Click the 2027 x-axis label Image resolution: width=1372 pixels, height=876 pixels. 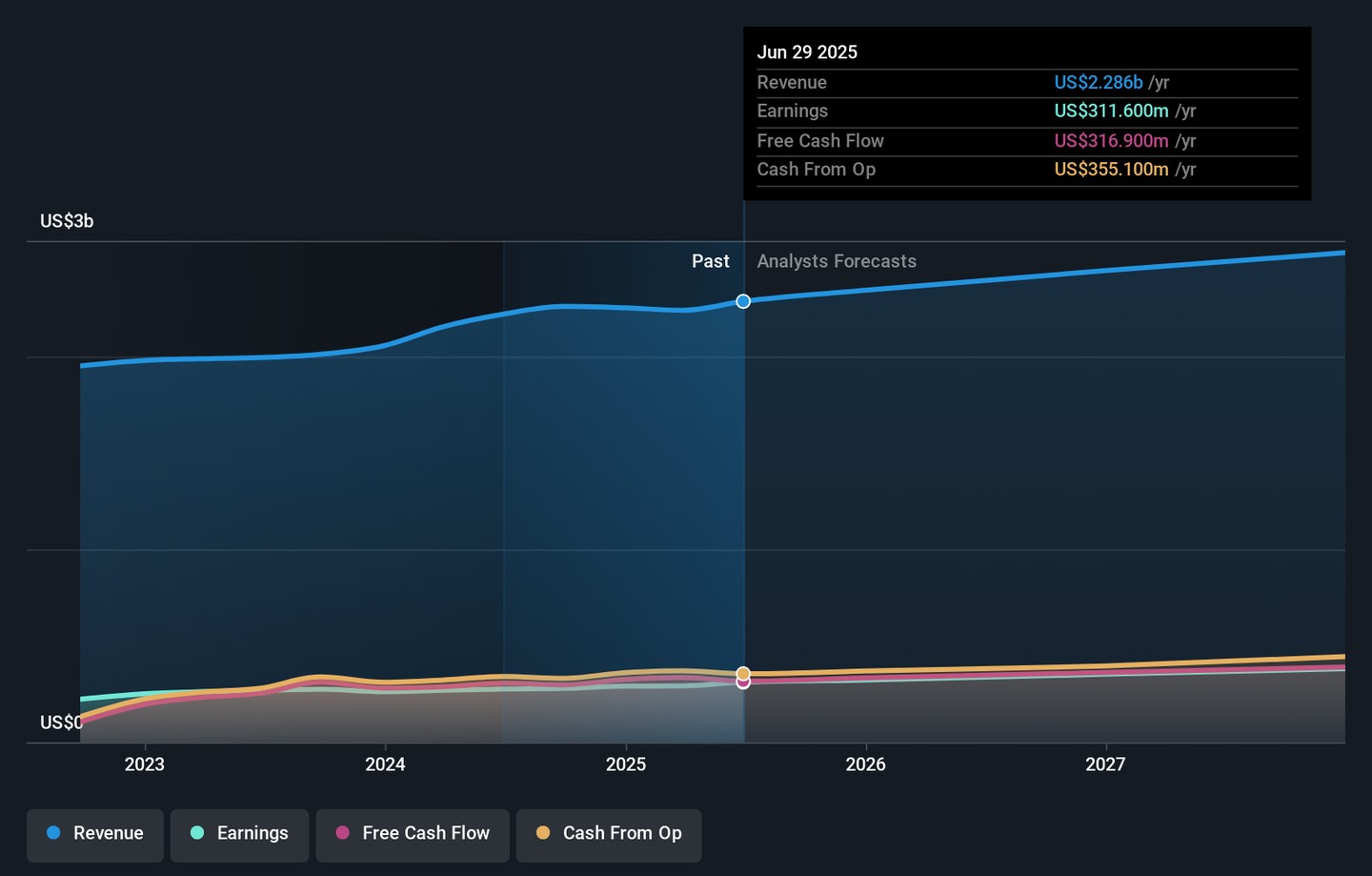[x=1105, y=764]
